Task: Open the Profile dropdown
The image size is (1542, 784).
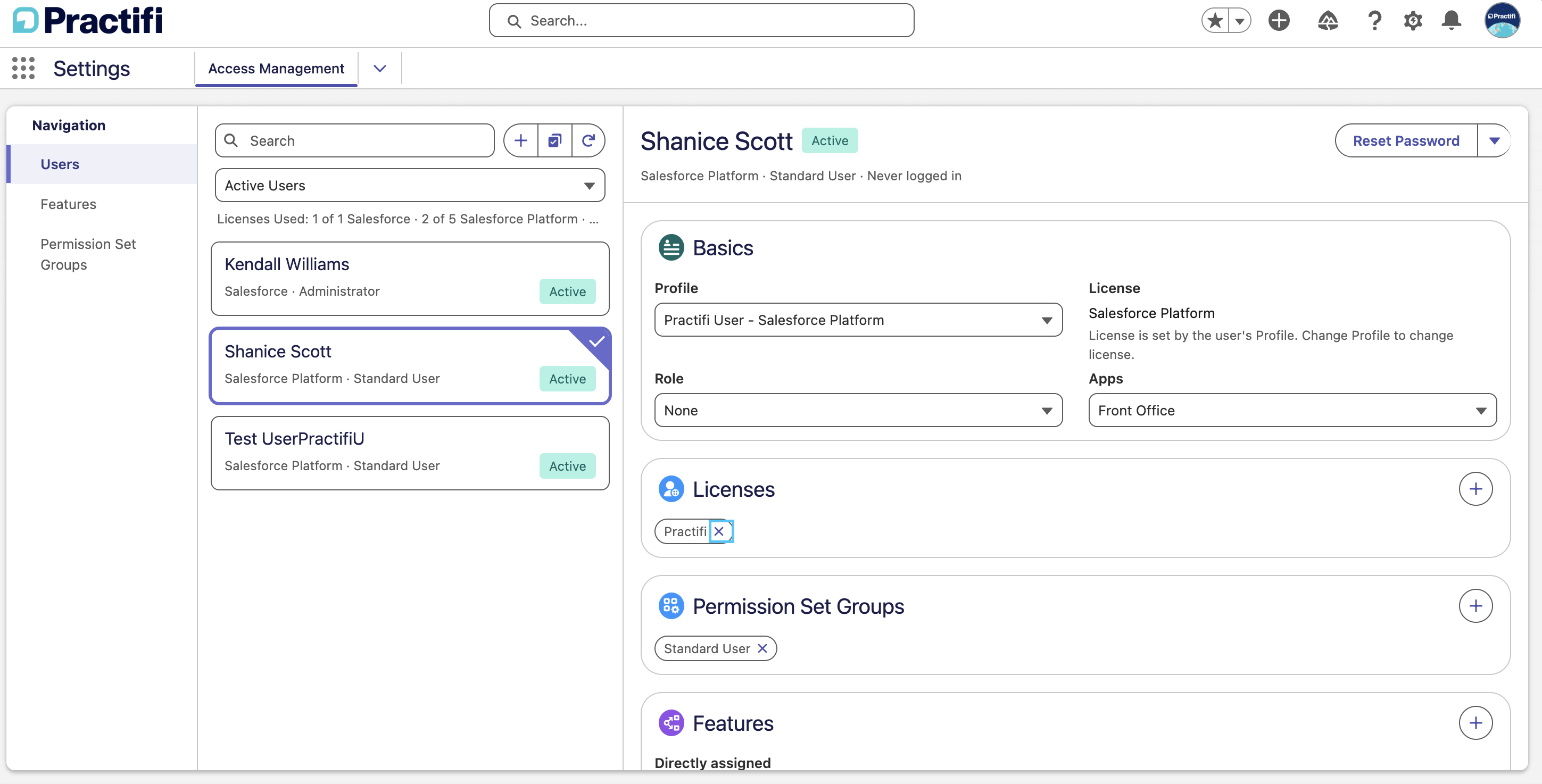Action: 858,320
